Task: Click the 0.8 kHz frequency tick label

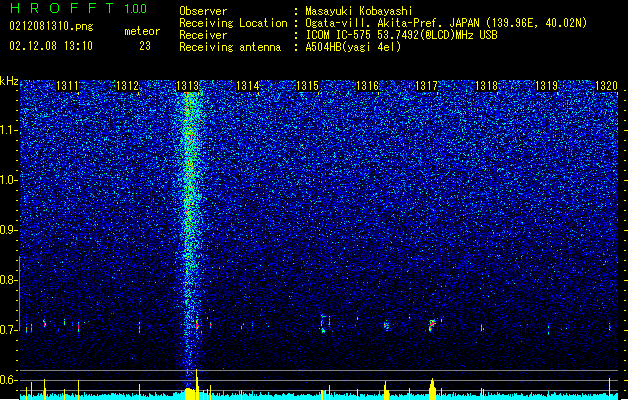Action: click(9, 280)
